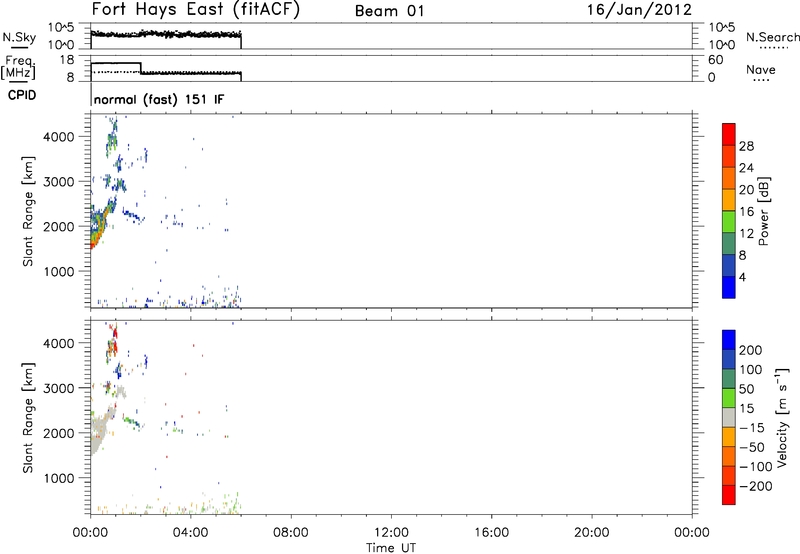Click the '16:00' time tick label
800x554 pixels.
click(491, 533)
